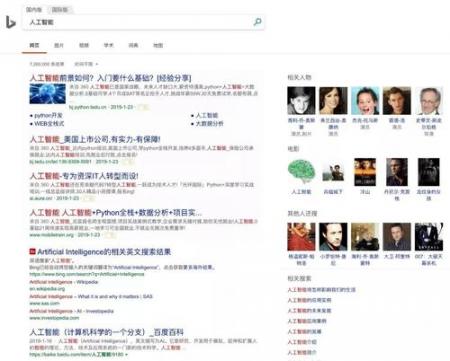Open the 词典 search tab
This screenshot has width=450, height=361.
133,45
